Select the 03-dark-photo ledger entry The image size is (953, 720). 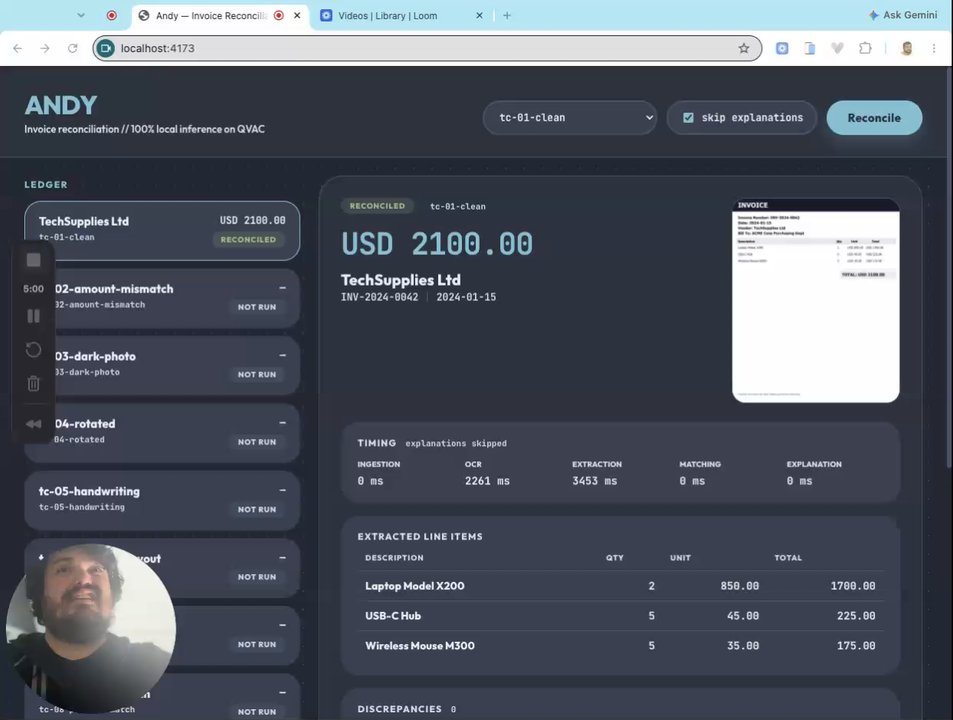click(176, 365)
